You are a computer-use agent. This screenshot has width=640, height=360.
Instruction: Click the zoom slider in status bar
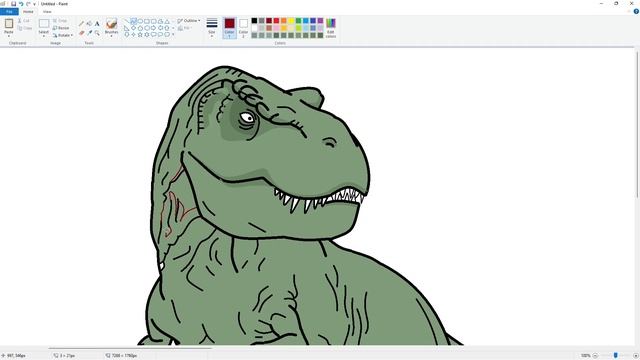(x=616, y=356)
